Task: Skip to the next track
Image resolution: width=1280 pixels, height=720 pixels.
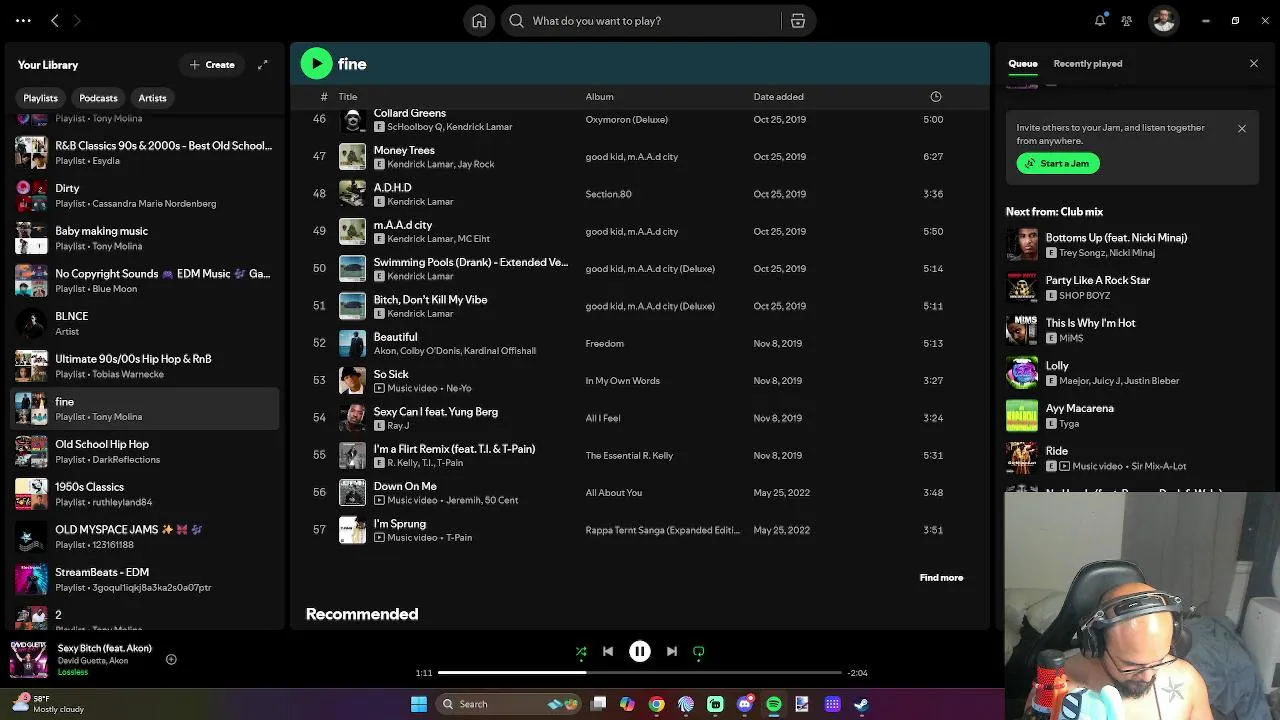Action: pyautogui.click(x=672, y=651)
